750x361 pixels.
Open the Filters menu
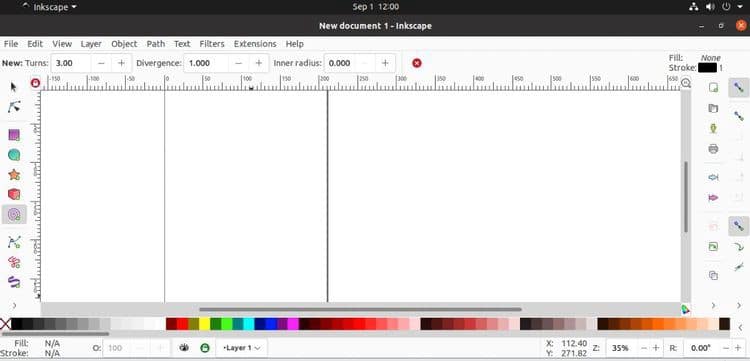pos(212,44)
